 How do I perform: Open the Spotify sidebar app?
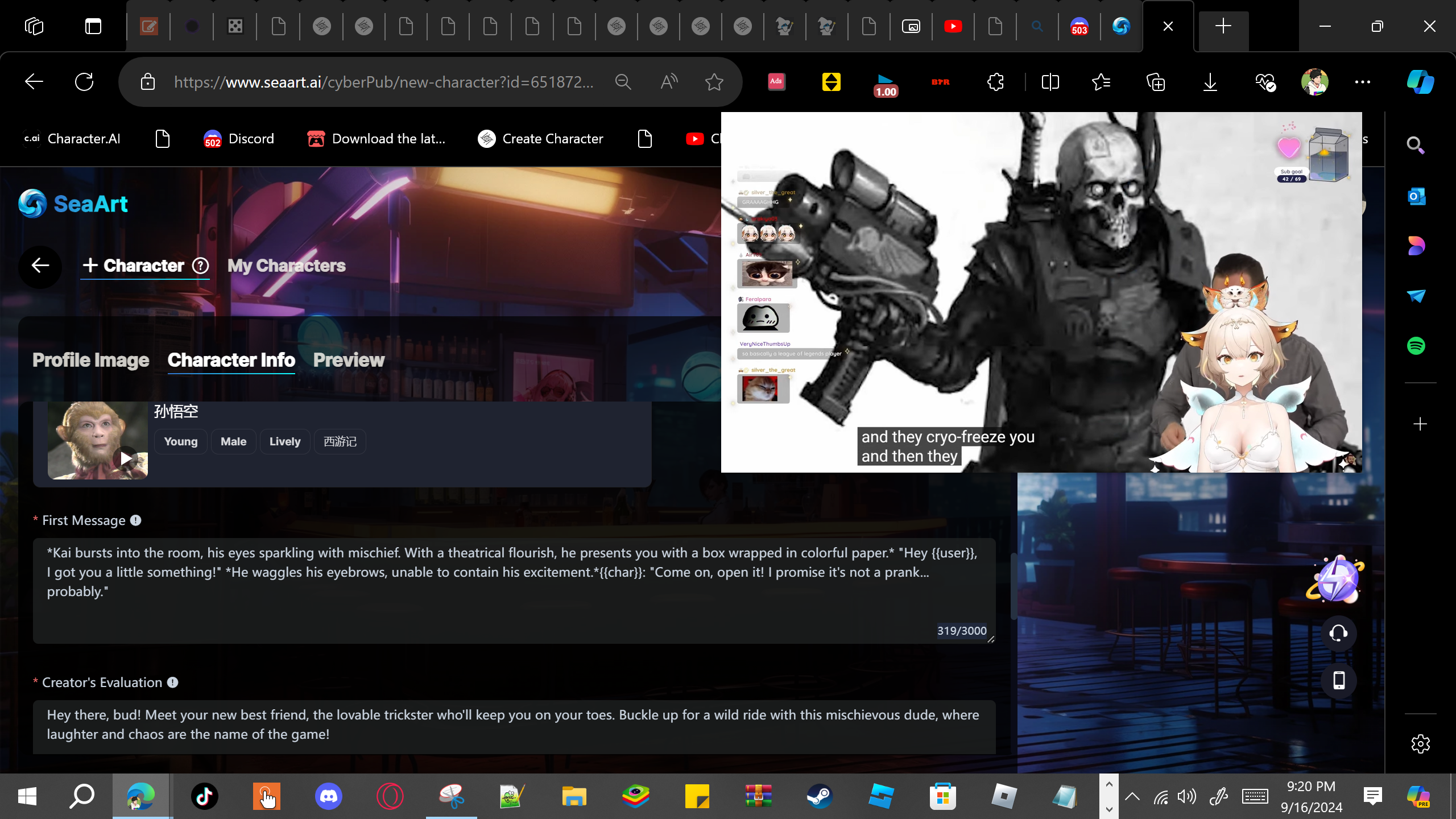tap(1416, 346)
